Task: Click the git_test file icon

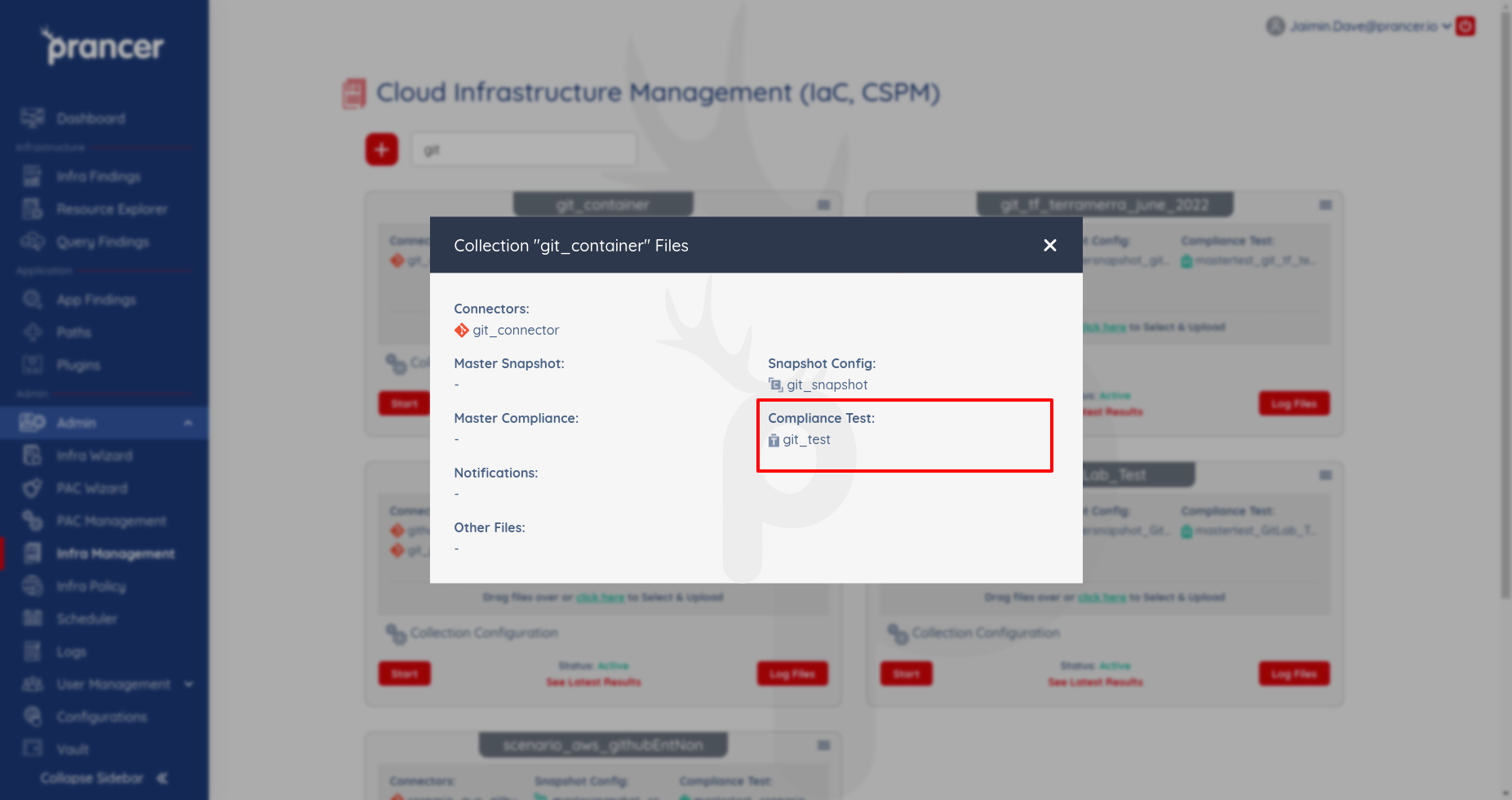Action: (774, 440)
